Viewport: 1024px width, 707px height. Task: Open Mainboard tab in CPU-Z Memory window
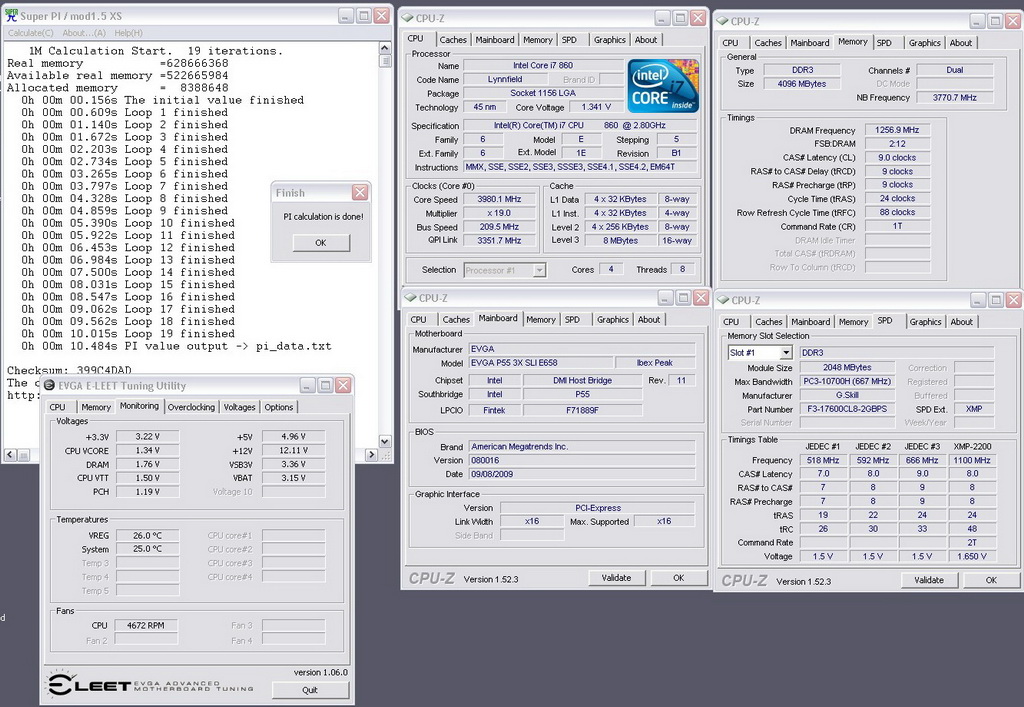(809, 42)
